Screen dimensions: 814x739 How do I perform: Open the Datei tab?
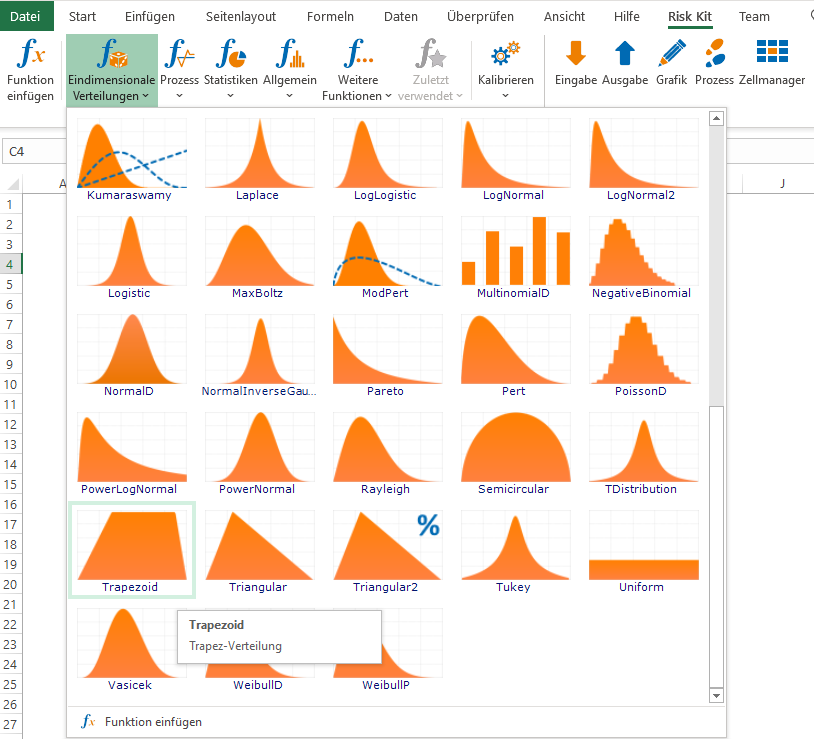(x=25, y=16)
